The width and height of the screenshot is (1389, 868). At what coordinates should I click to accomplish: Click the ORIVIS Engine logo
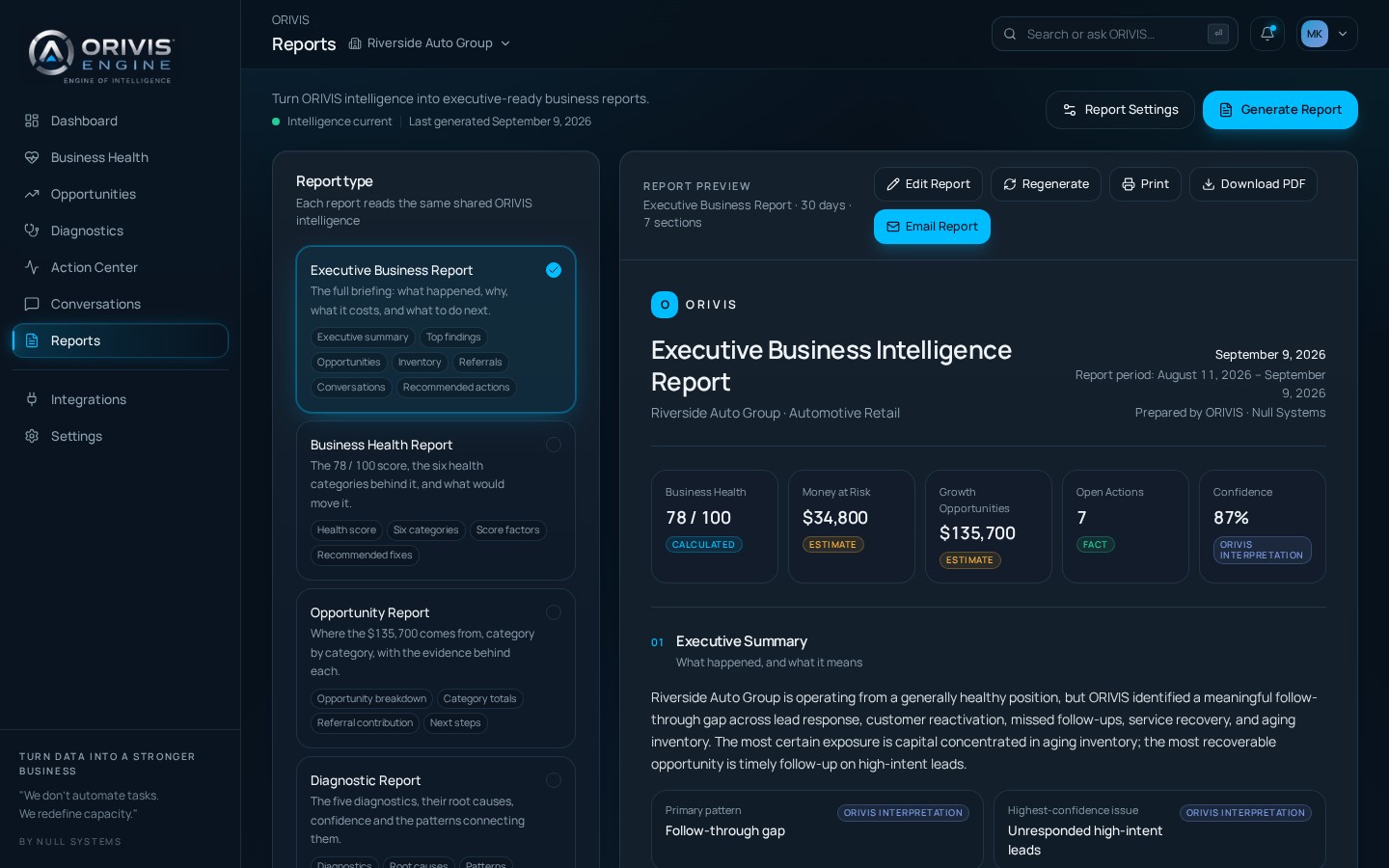(100, 55)
